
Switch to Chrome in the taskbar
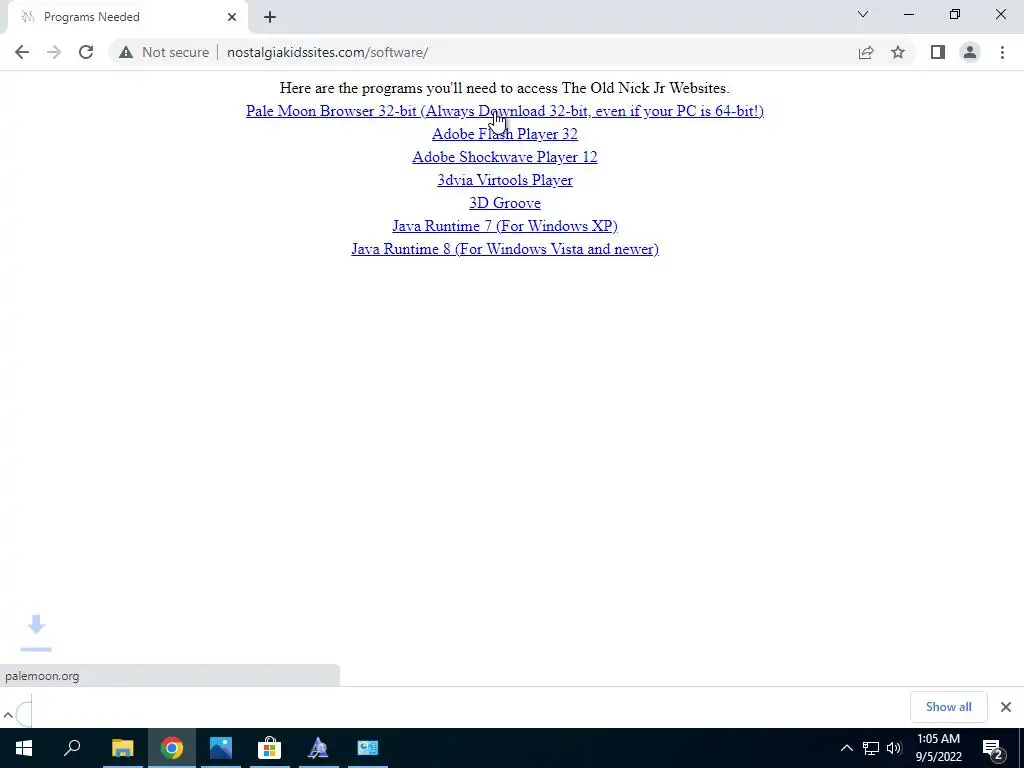pyautogui.click(x=172, y=748)
